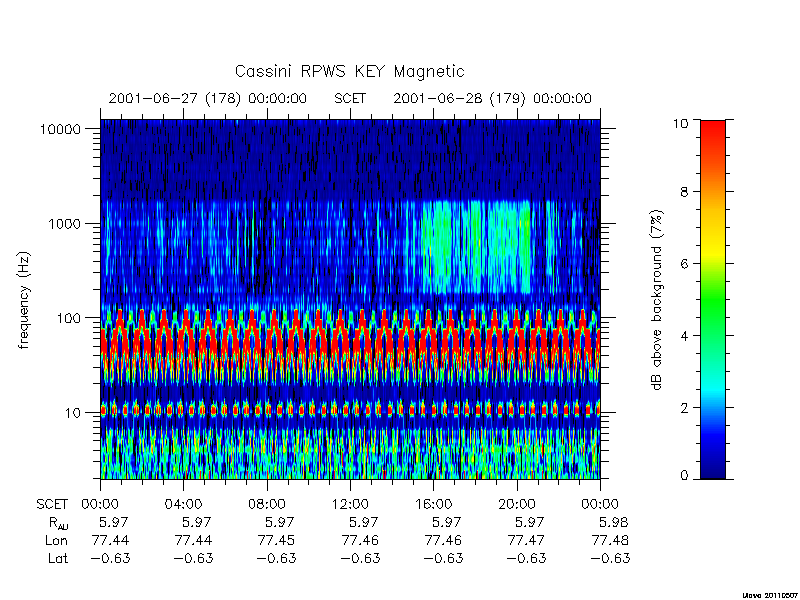Click the R_AU row label
The width and height of the screenshot is (800, 600).
58,523
